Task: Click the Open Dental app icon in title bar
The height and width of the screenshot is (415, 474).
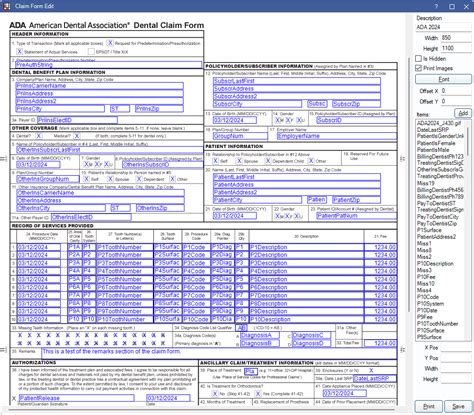Action: click(6, 6)
